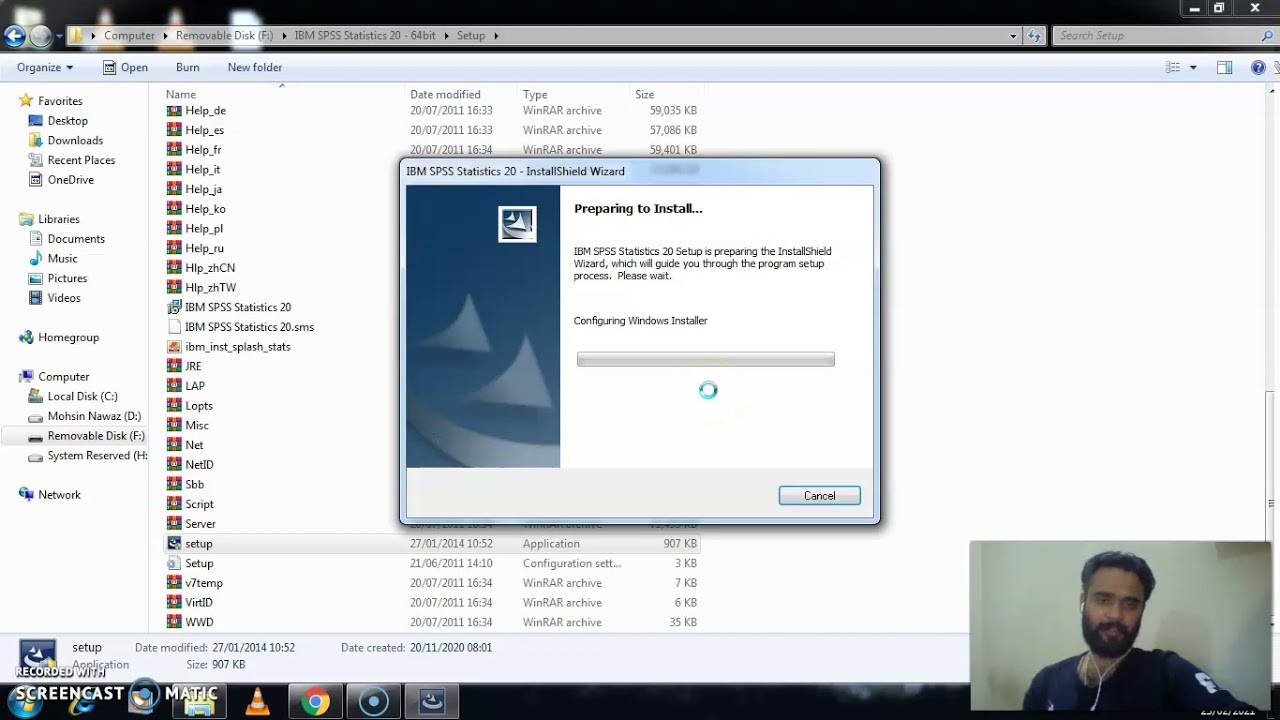Screen dimensions: 1280x720
Task: Create a New folder from the toolbar
Action: (255, 68)
